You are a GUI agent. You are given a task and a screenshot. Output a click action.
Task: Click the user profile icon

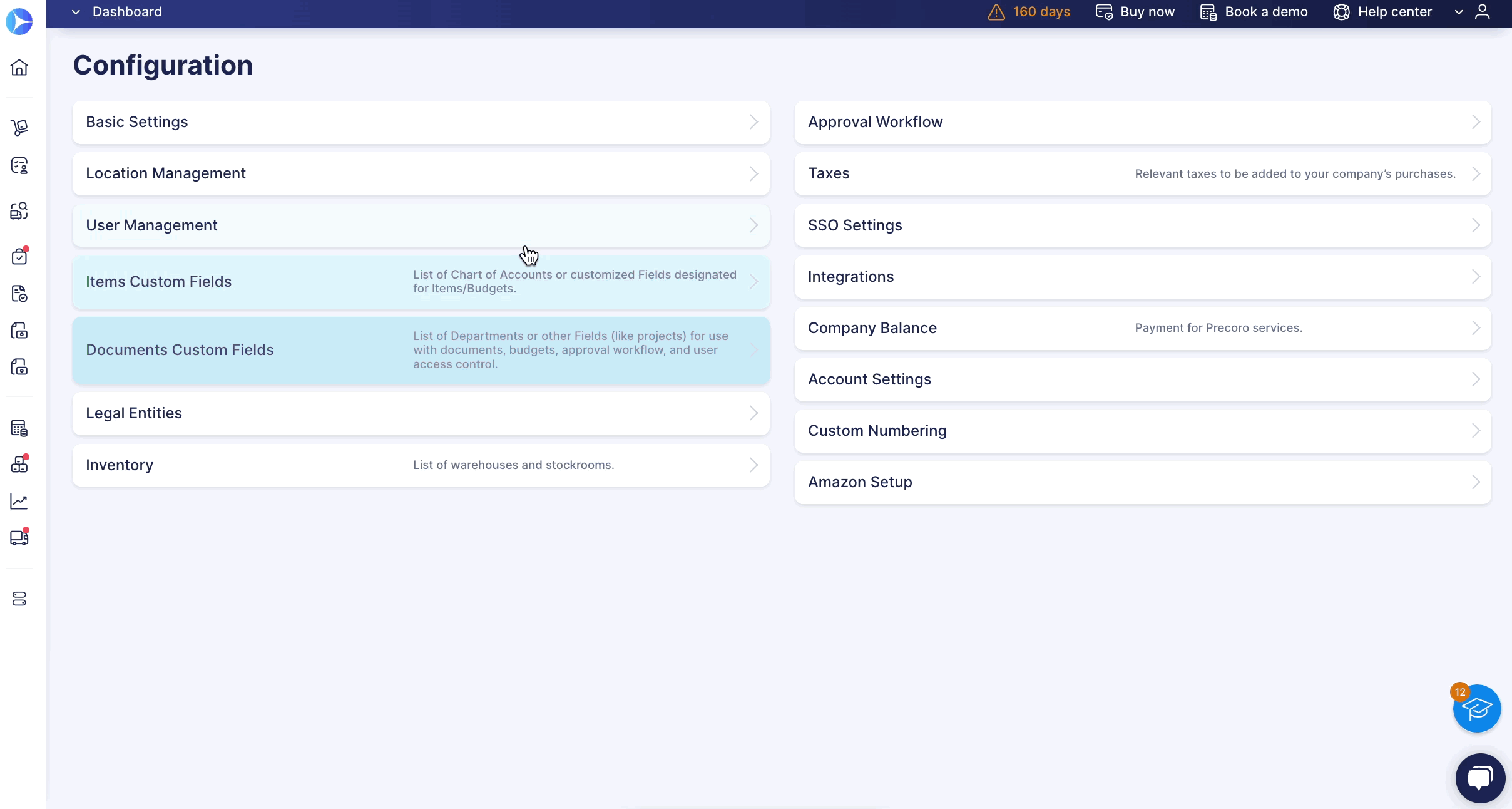(1483, 12)
